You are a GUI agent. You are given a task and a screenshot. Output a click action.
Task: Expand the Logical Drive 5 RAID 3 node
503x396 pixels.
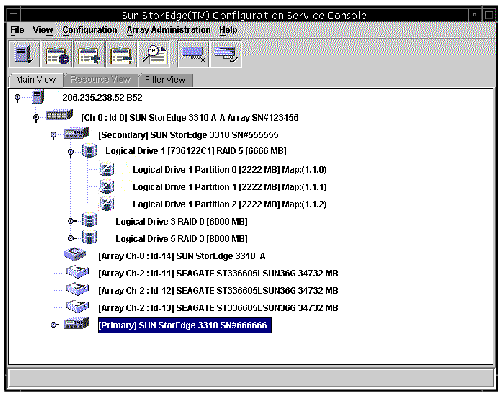tap(71, 238)
